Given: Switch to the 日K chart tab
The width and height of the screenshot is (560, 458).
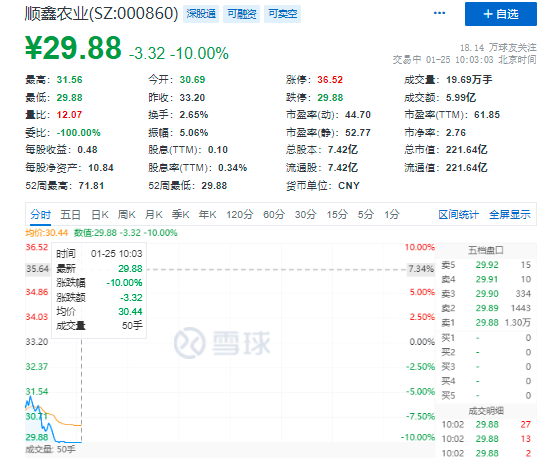Looking at the screenshot, I should (x=100, y=214).
